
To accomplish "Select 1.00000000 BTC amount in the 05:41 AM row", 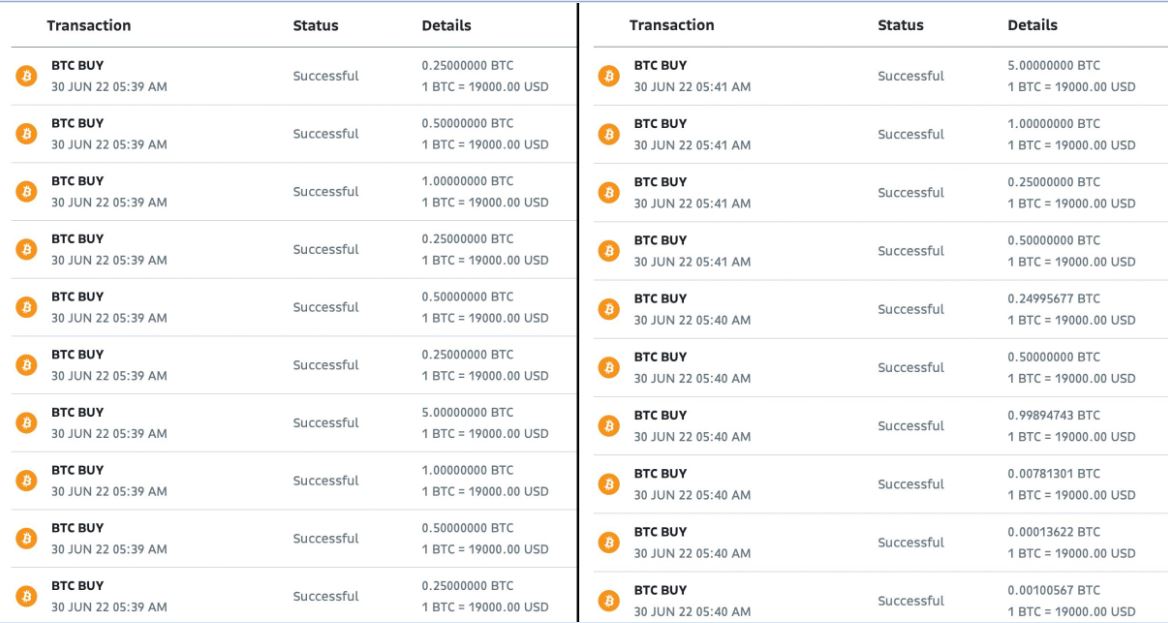I will (1053, 124).
